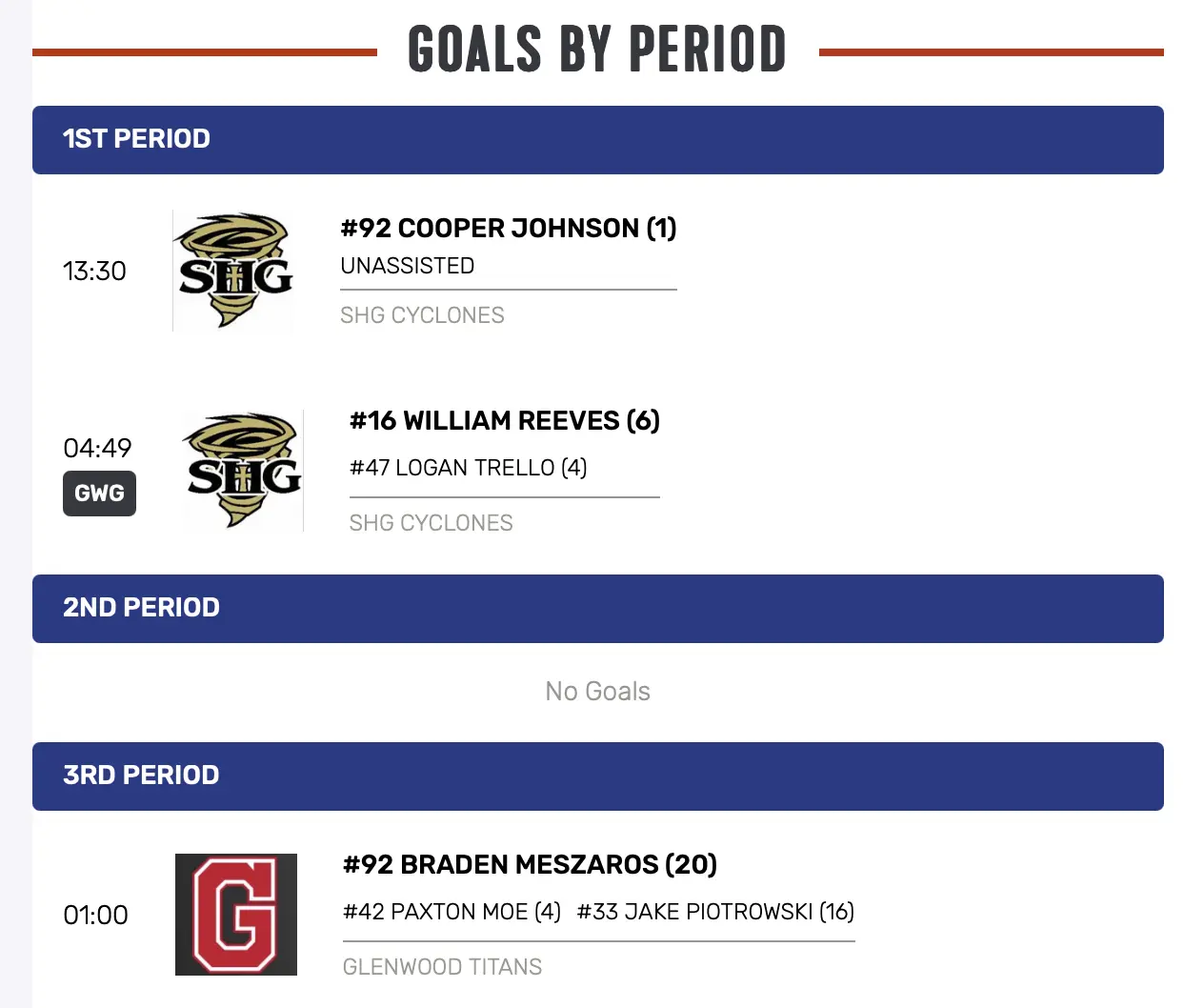1204x1008 pixels.
Task: Click the SHG Cyclones logo beside William Reeves
Action: pyautogui.click(x=244, y=471)
